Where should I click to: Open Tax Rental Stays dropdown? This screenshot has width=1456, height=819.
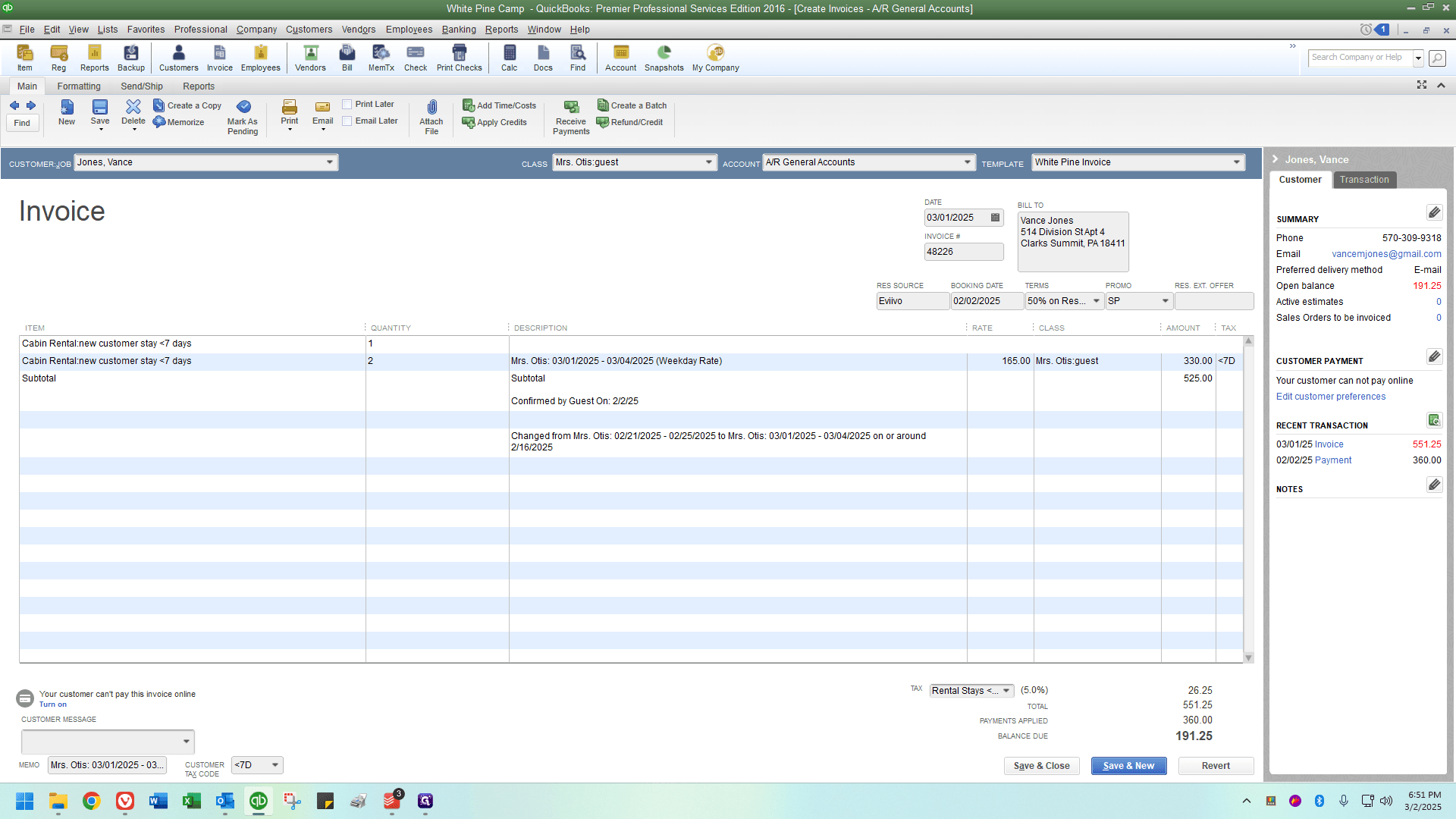[x=1007, y=691]
